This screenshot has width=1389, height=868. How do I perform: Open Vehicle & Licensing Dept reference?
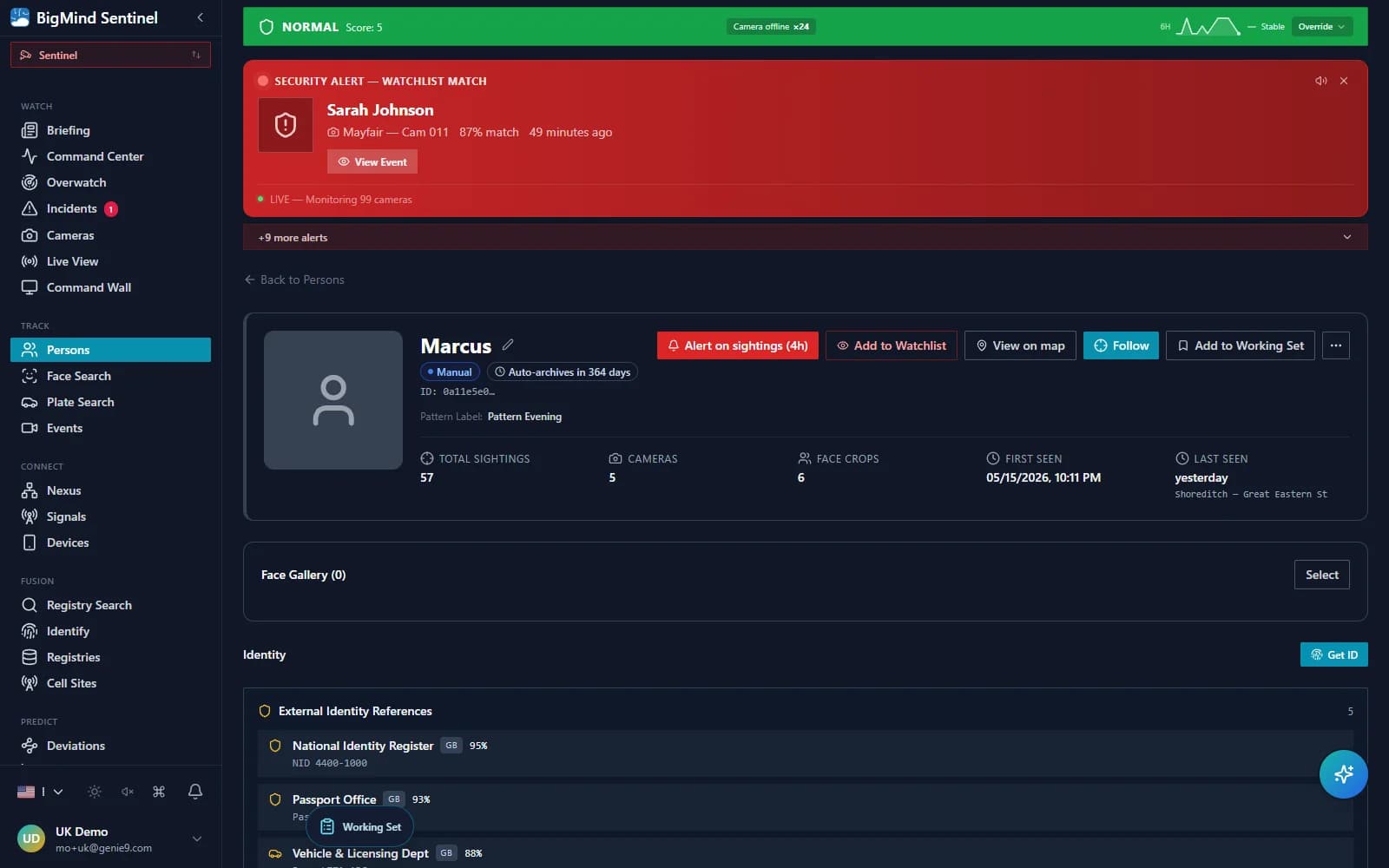pyautogui.click(x=805, y=853)
